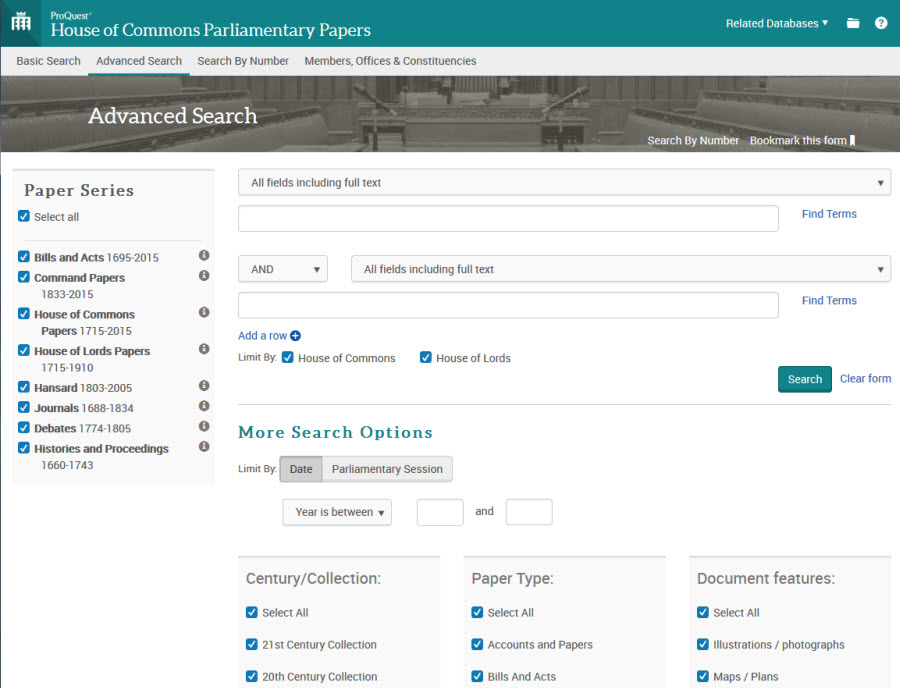900x688 pixels.
Task: Switch to the Search By Number tab
Action: pyautogui.click(x=243, y=60)
